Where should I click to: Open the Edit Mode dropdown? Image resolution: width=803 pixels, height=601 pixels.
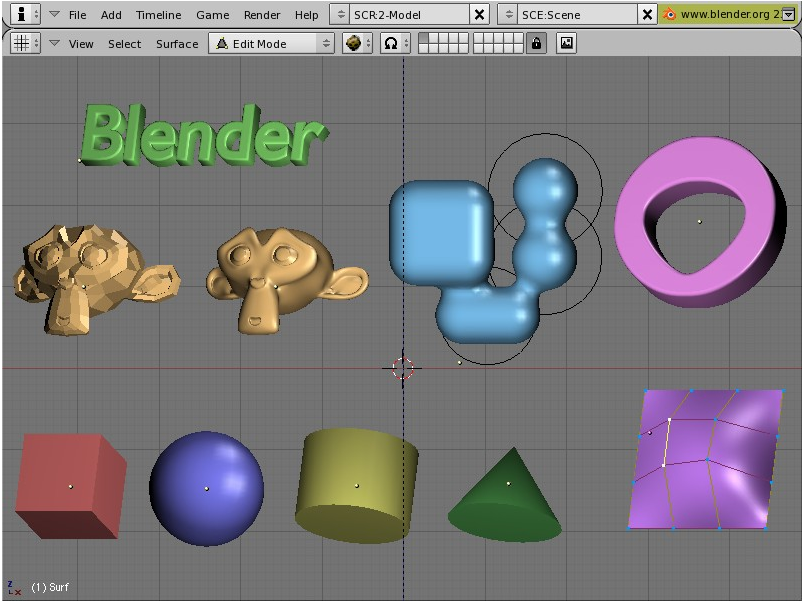pos(271,44)
